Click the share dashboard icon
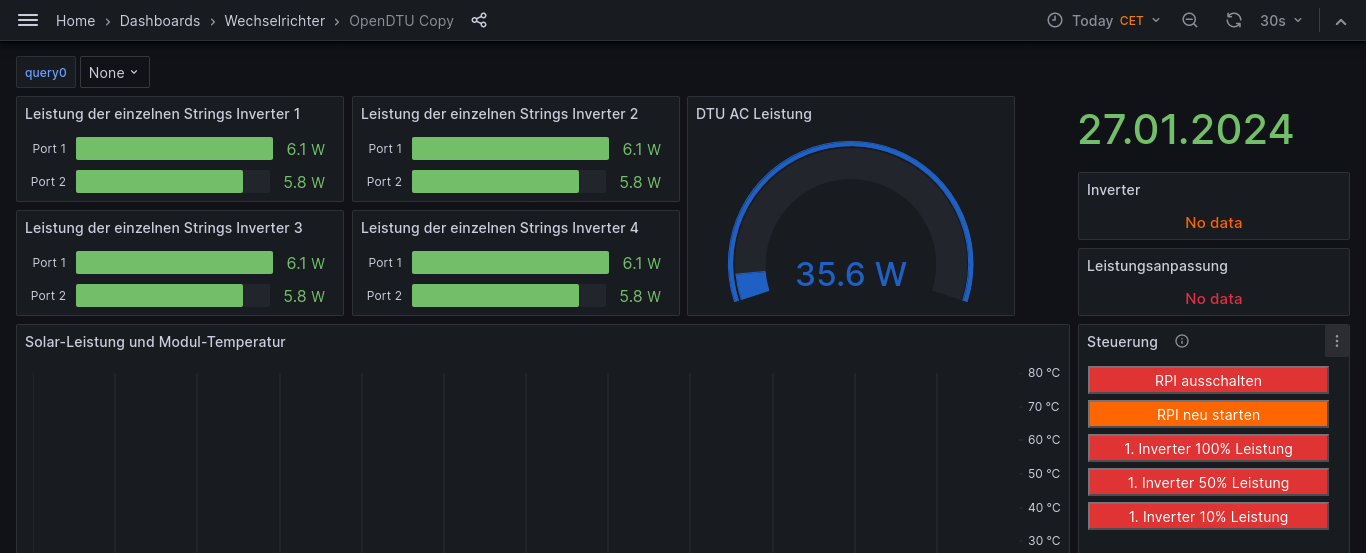 (x=479, y=20)
